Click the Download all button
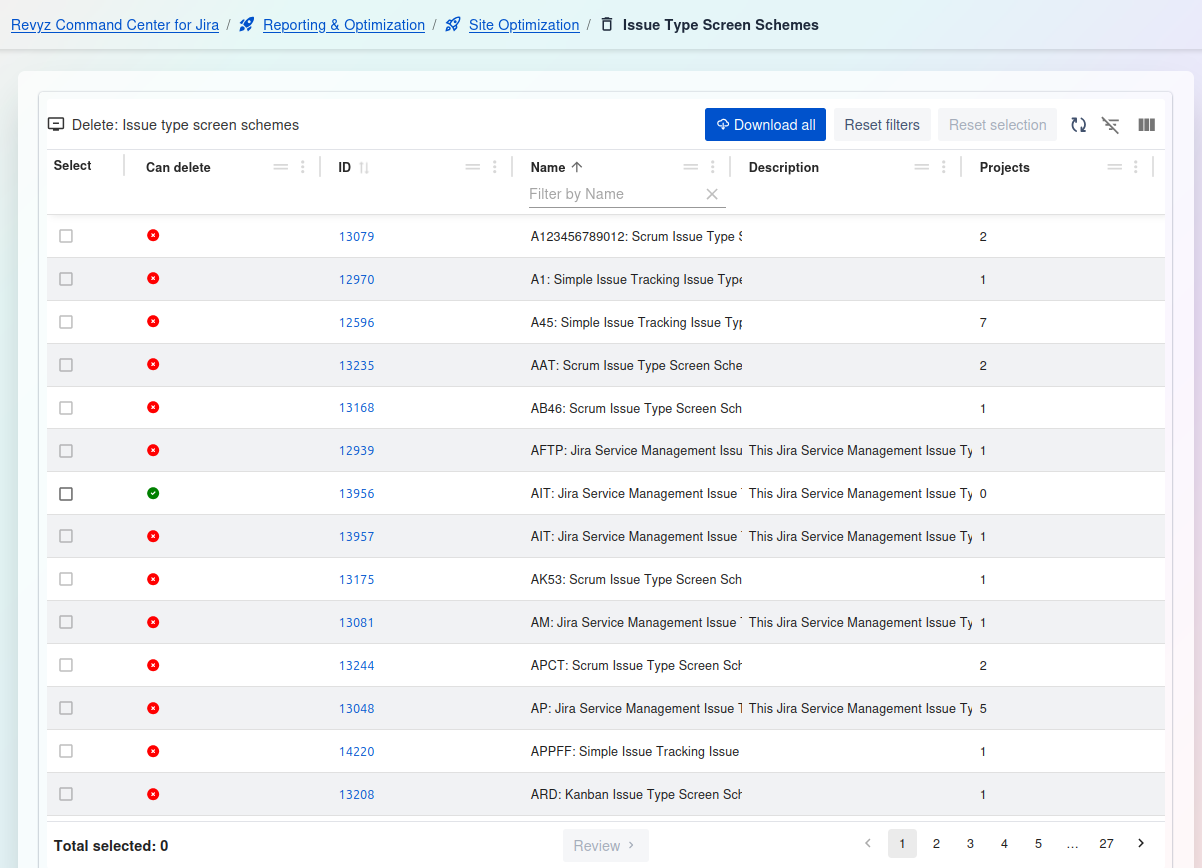This screenshot has height=868, width=1202. (x=765, y=125)
